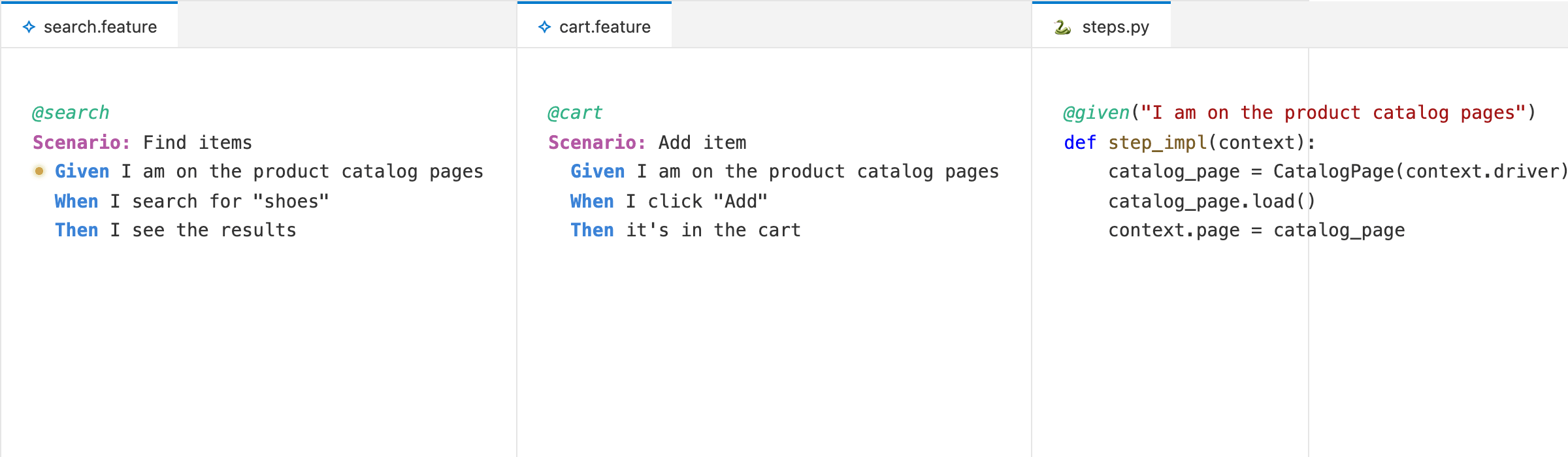Click the @search tag in search.feature

pyautogui.click(x=71, y=113)
